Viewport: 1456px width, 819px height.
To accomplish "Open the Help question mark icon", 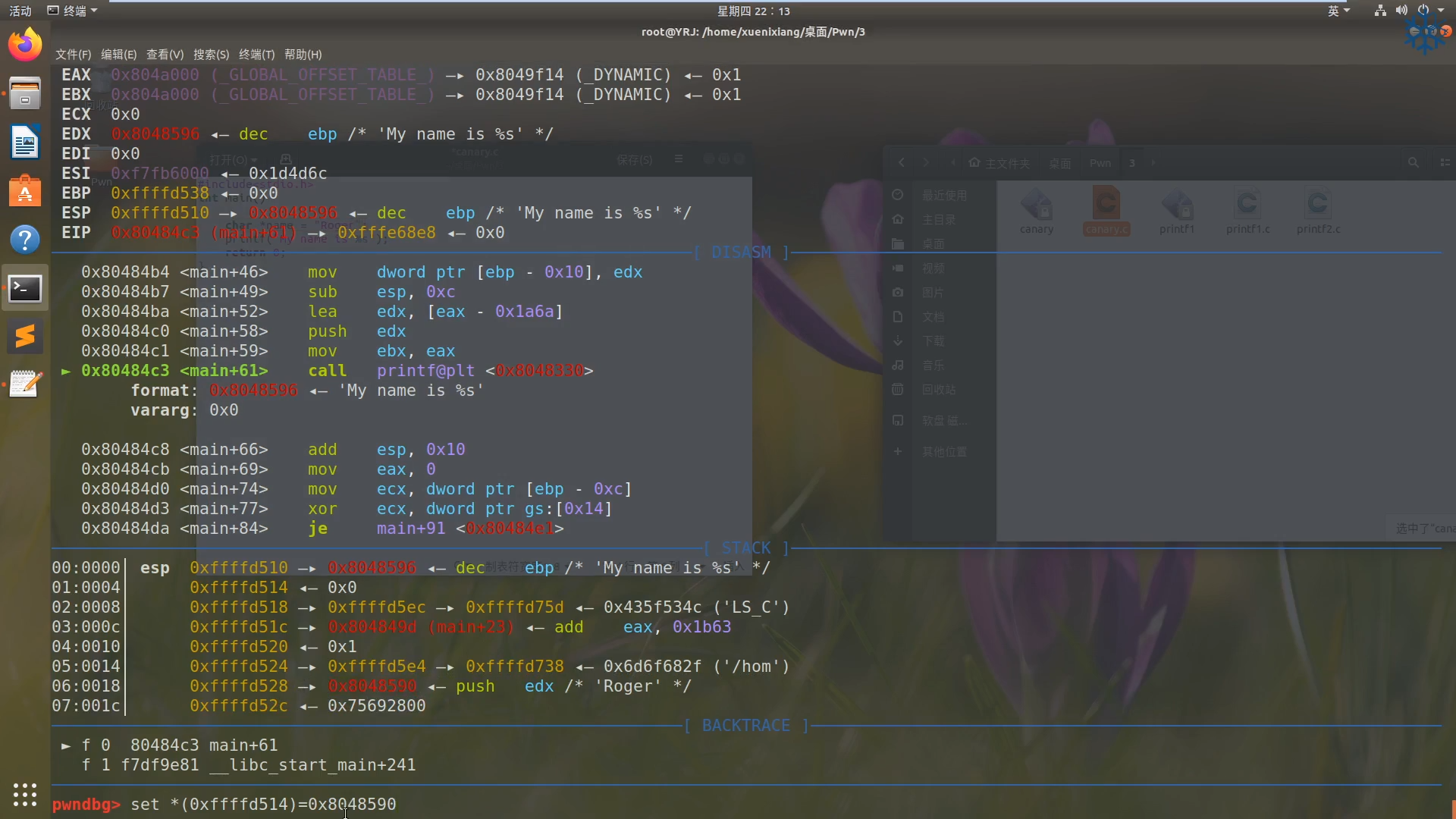I will coord(25,240).
